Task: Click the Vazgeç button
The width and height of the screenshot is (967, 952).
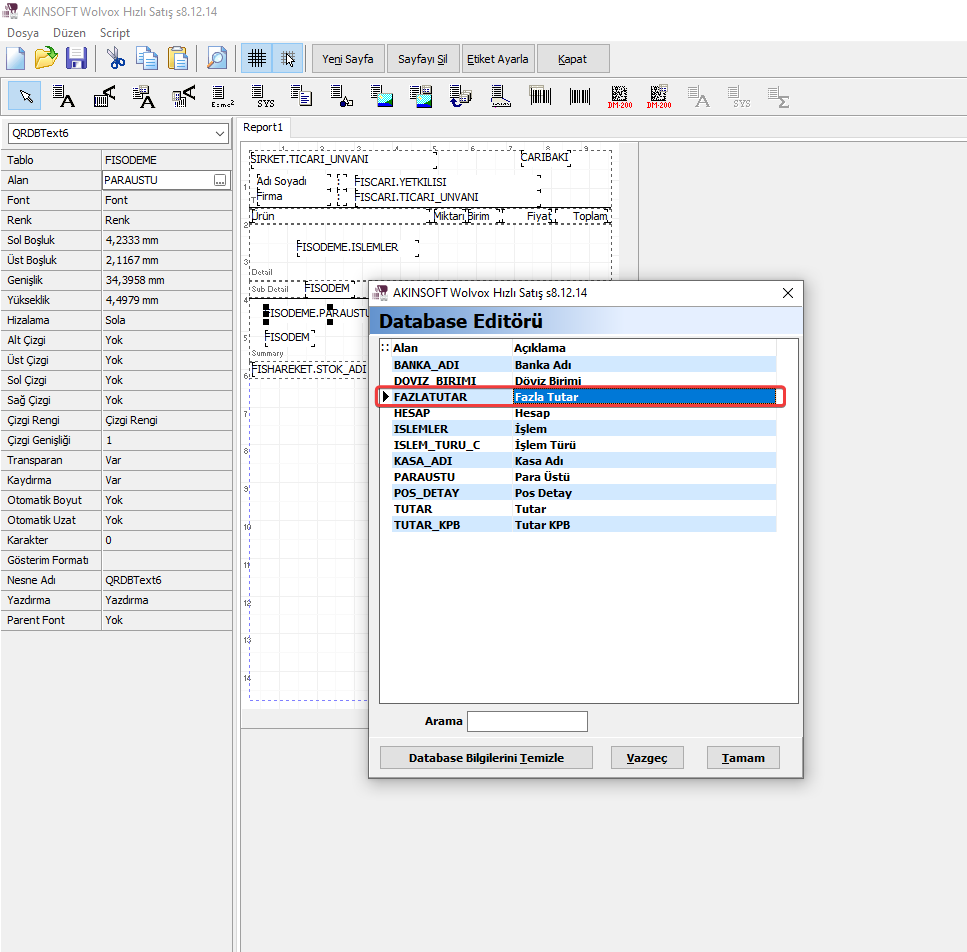Action: tap(647, 758)
